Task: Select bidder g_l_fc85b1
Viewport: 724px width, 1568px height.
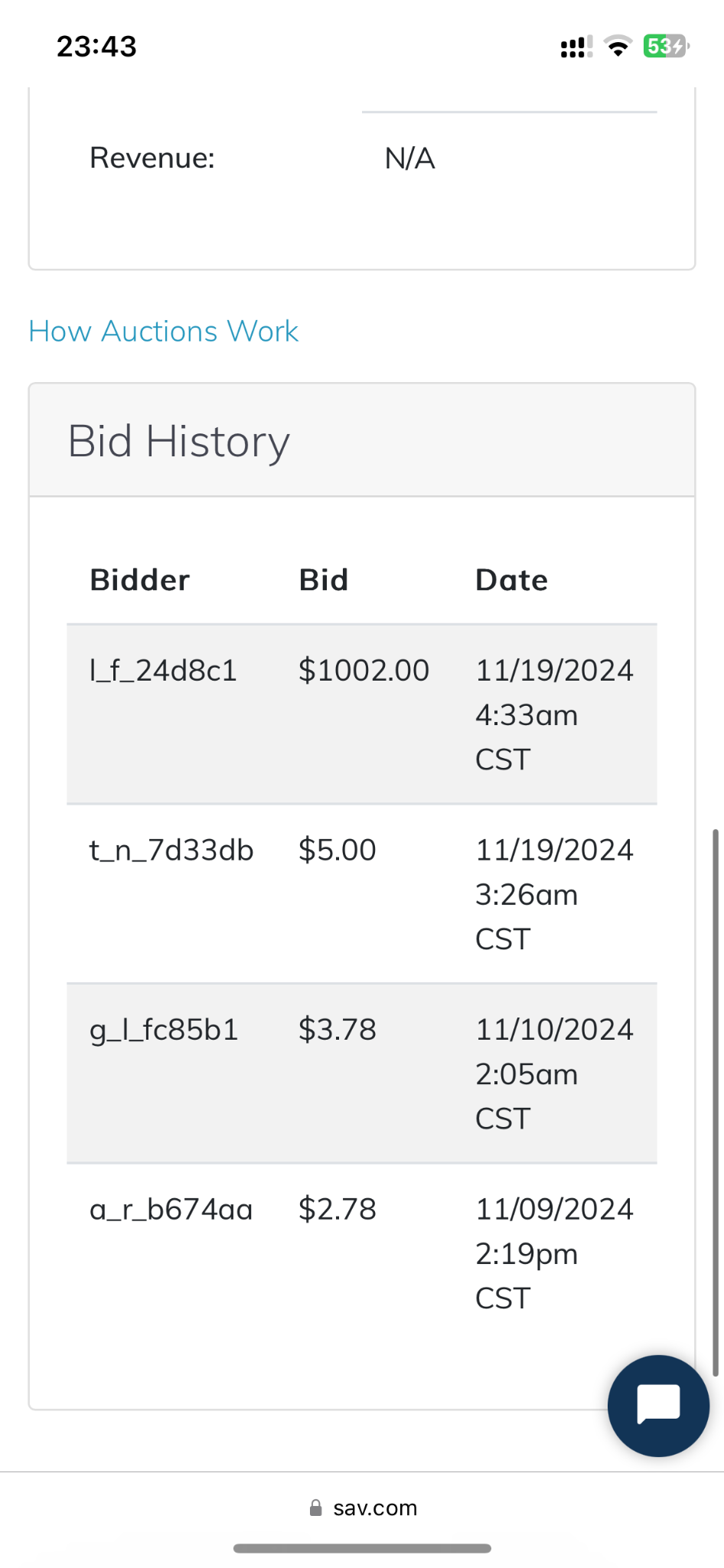Action: point(164,1031)
